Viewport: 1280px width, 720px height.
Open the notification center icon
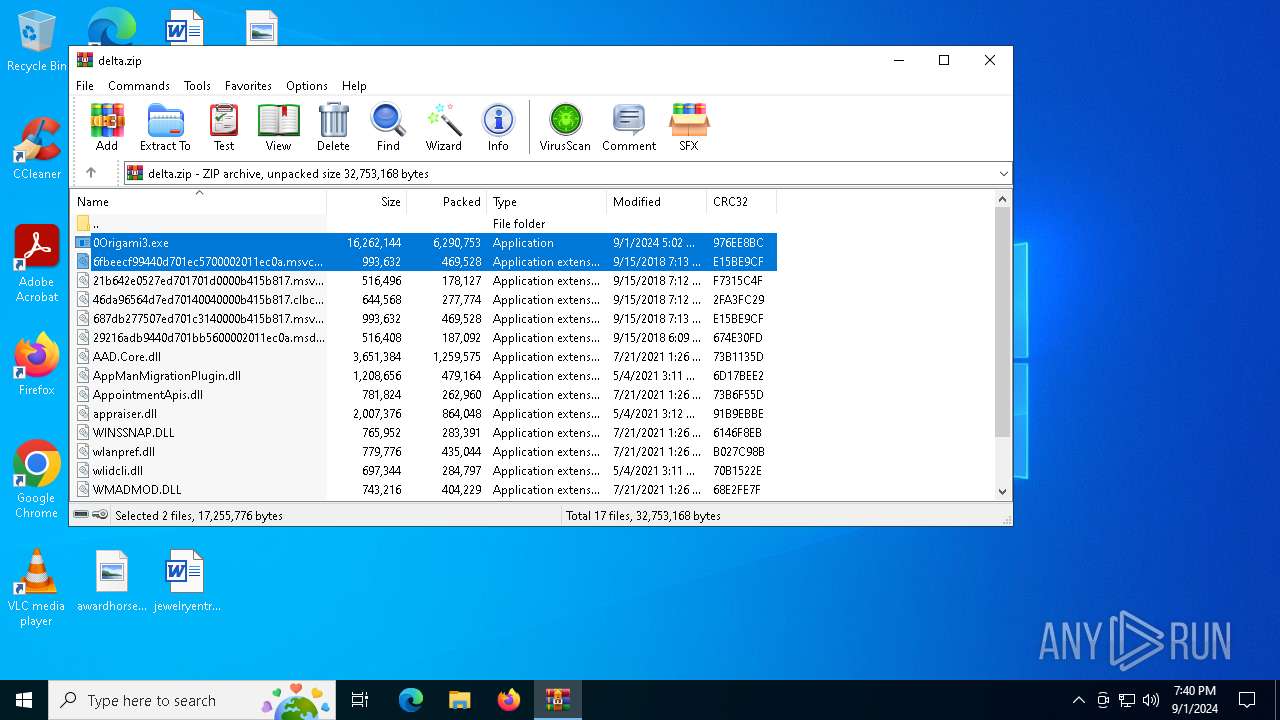pyautogui.click(x=1247, y=700)
